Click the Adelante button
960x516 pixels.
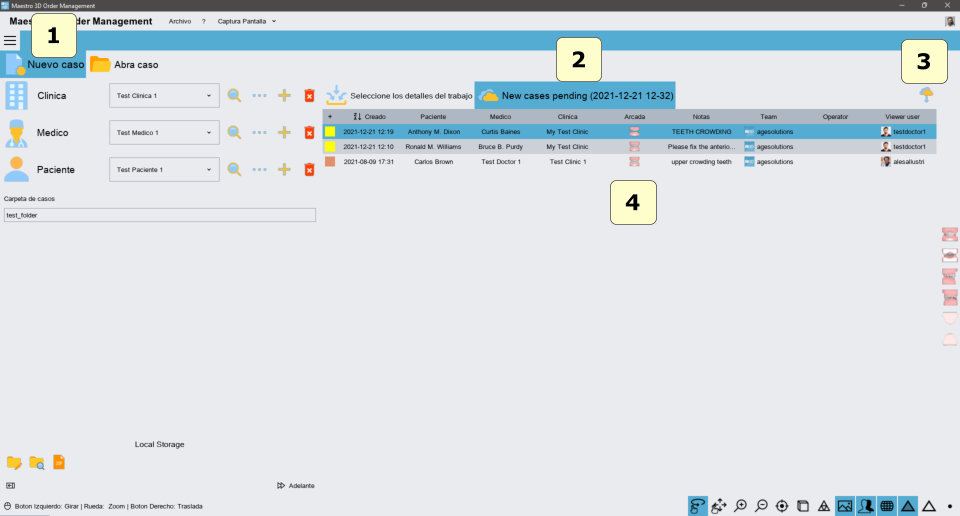296,485
